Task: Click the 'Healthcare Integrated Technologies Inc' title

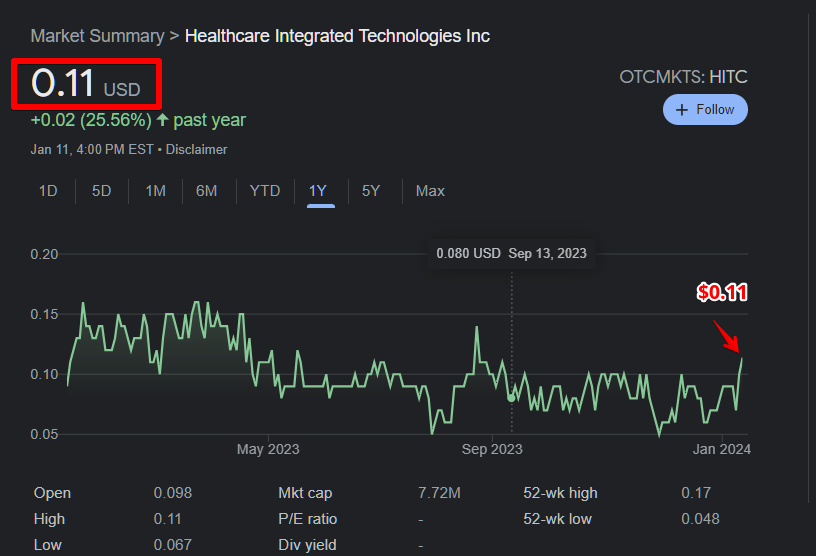Action: 337,36
